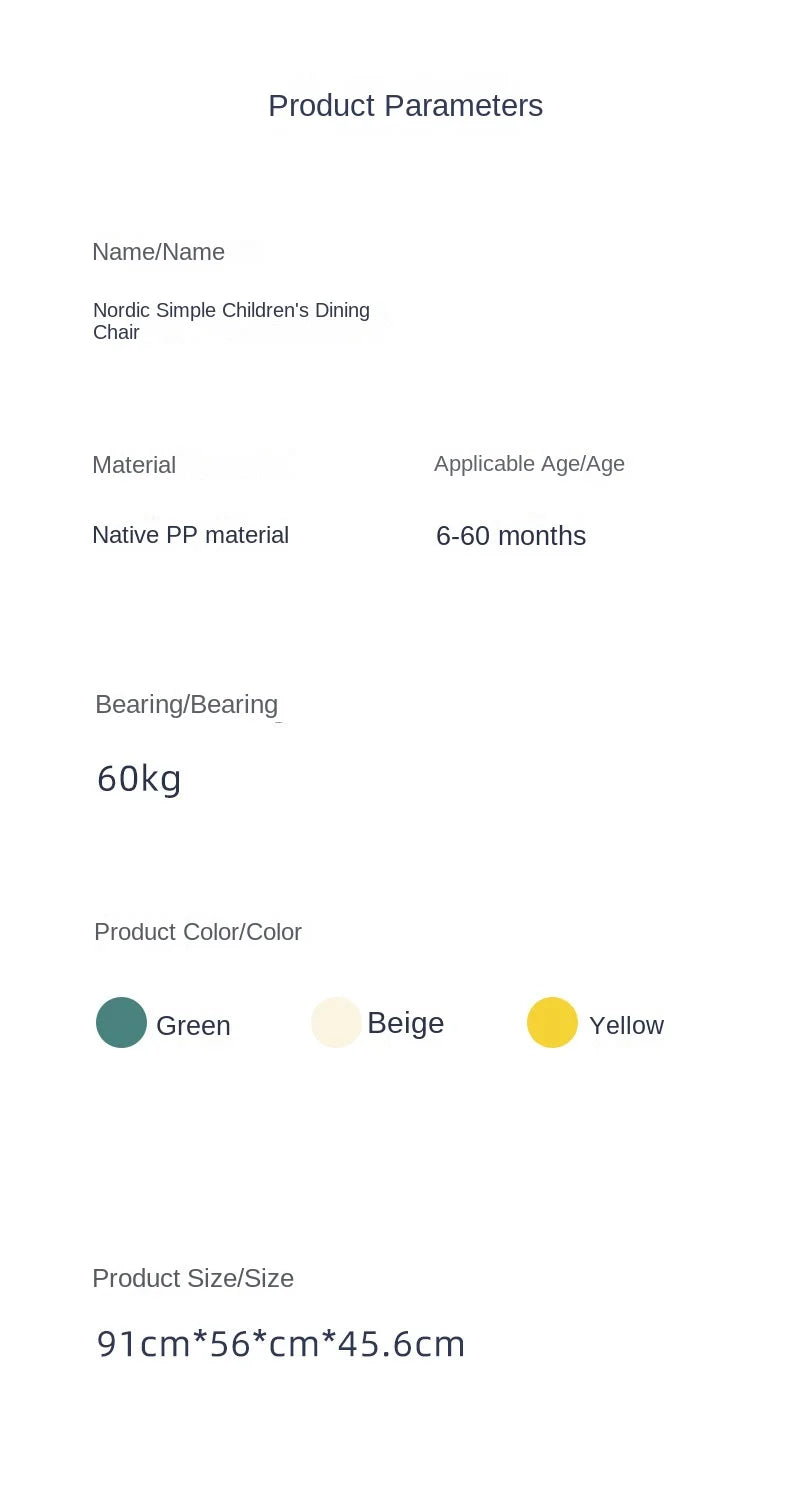This screenshot has height=1500, width=790.
Task: Select the "60kg" bearing value
Action: pyautogui.click(x=139, y=779)
